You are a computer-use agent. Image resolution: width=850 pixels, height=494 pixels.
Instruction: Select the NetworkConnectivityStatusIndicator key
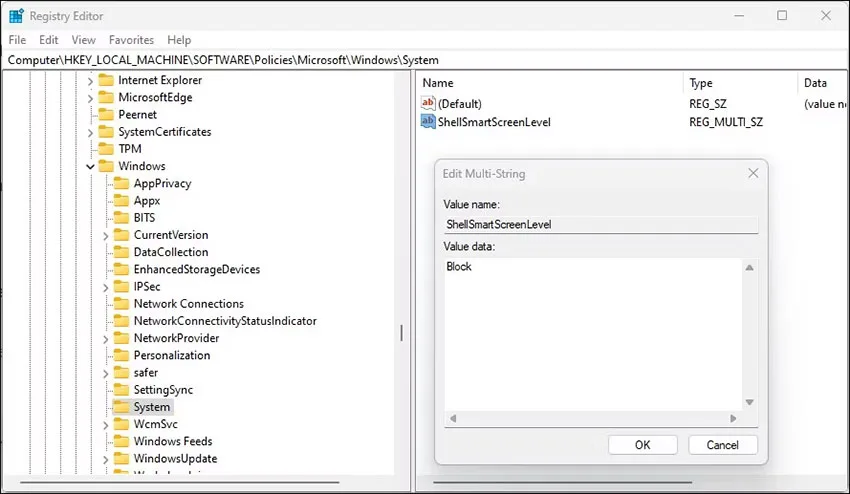225,321
